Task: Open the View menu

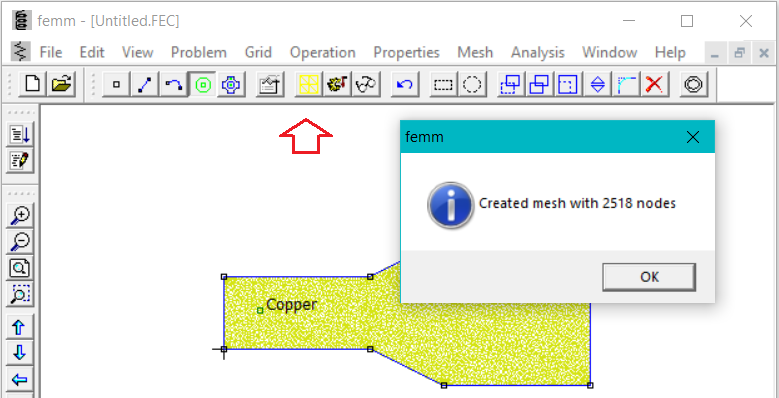Action: click(138, 53)
